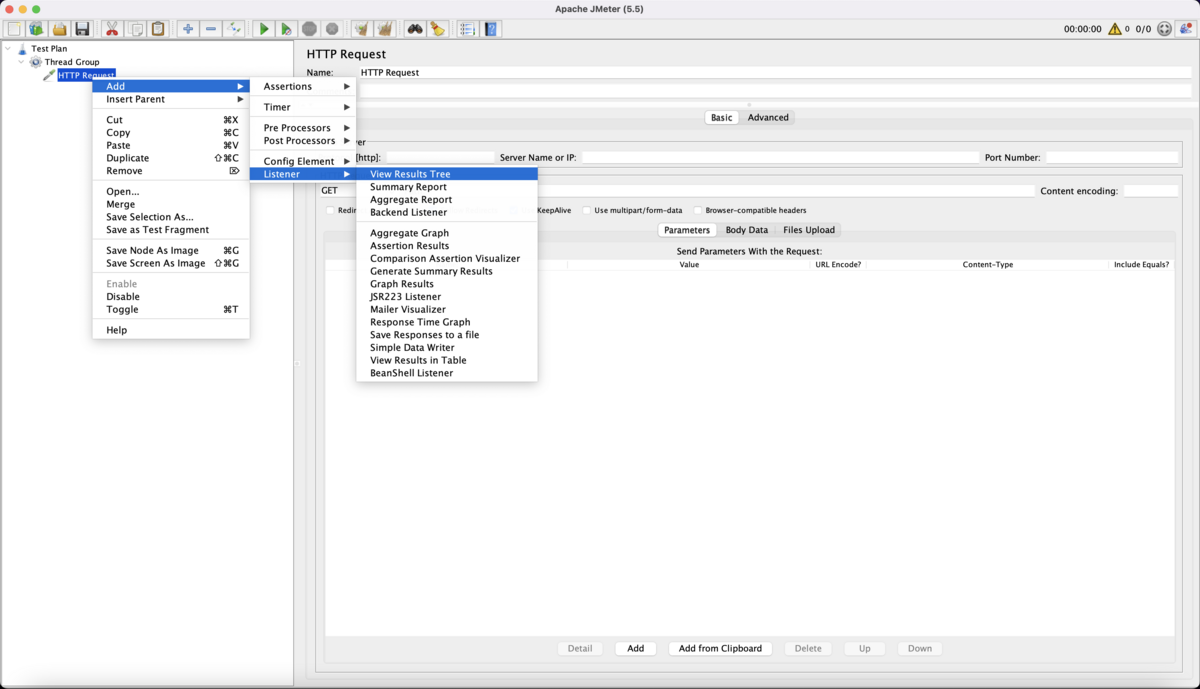
Task: Start the test with the green play icon
Action: coord(264,29)
